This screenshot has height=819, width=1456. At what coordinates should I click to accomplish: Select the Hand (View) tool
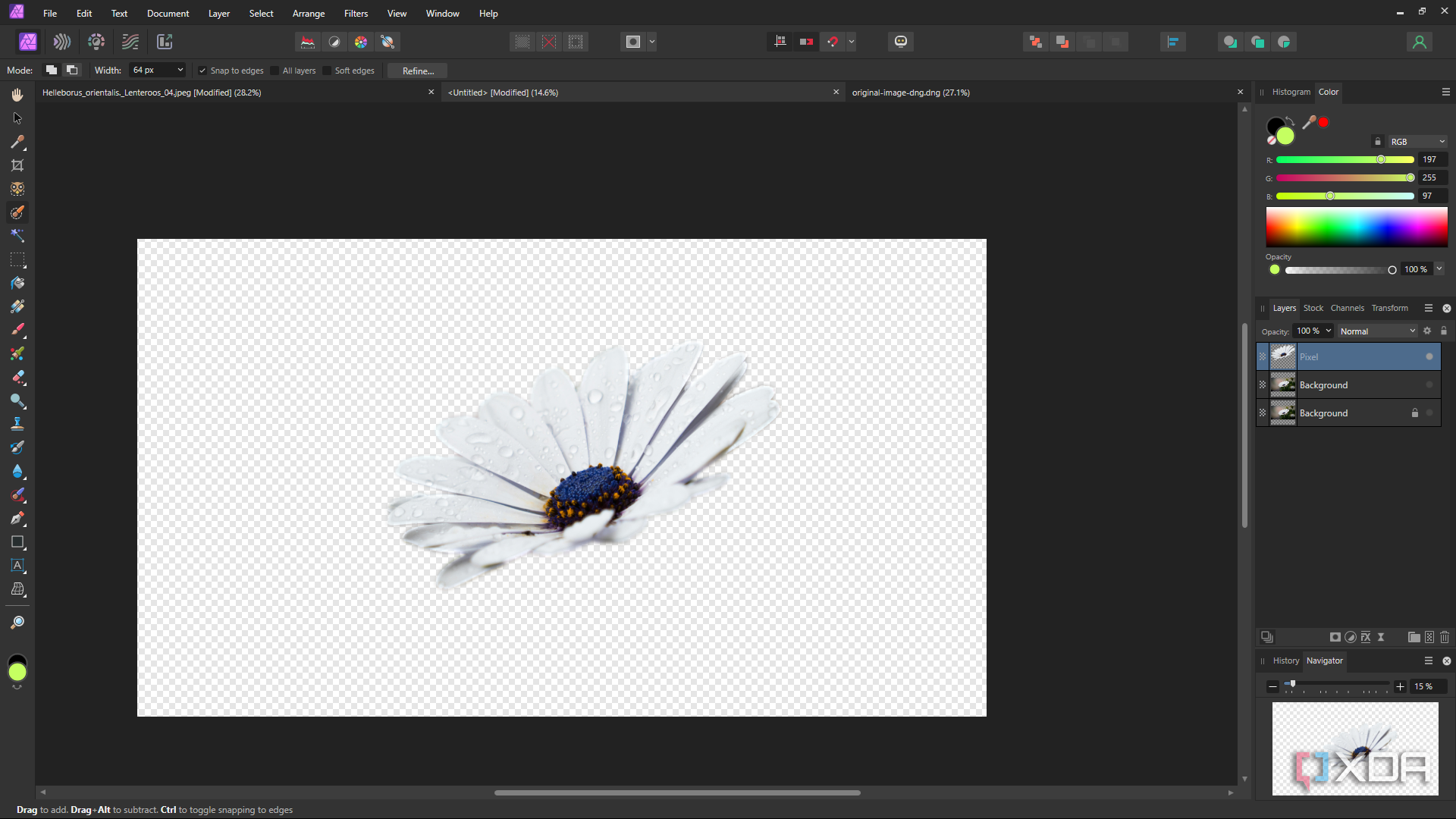(x=17, y=95)
